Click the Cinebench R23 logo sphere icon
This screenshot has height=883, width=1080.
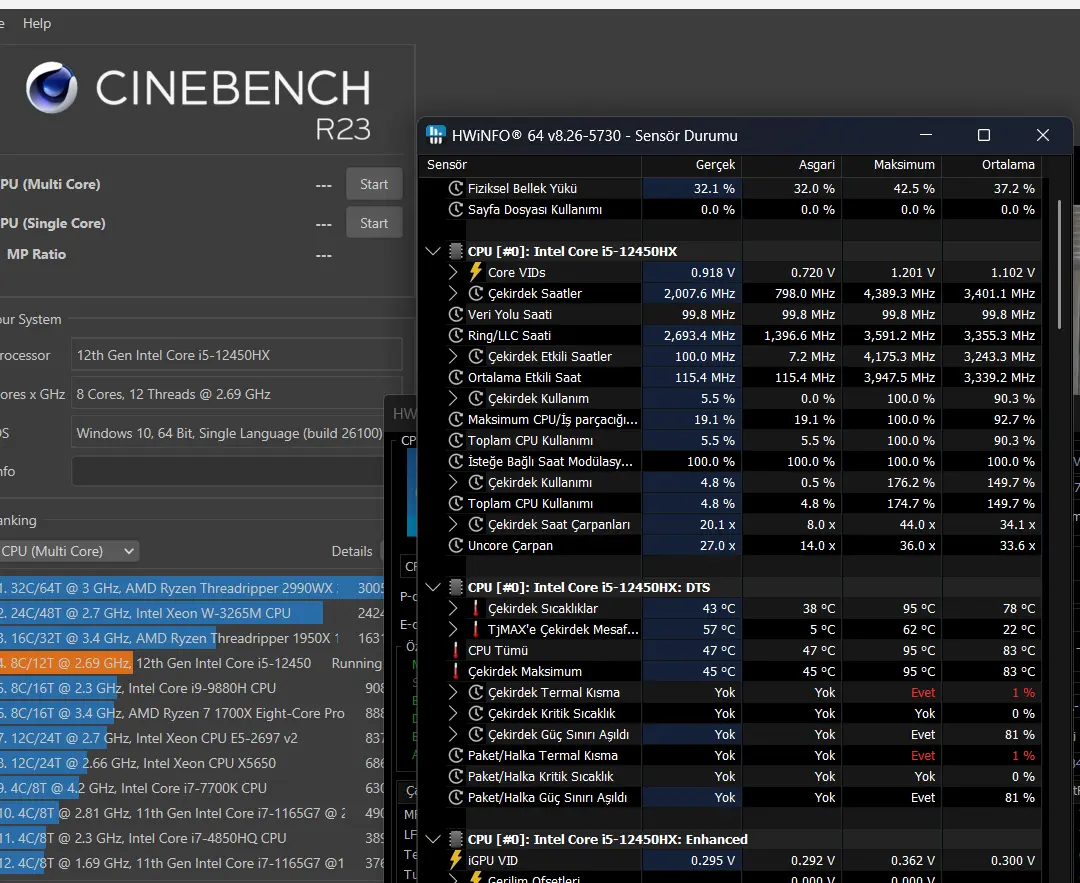pyautogui.click(x=52, y=87)
